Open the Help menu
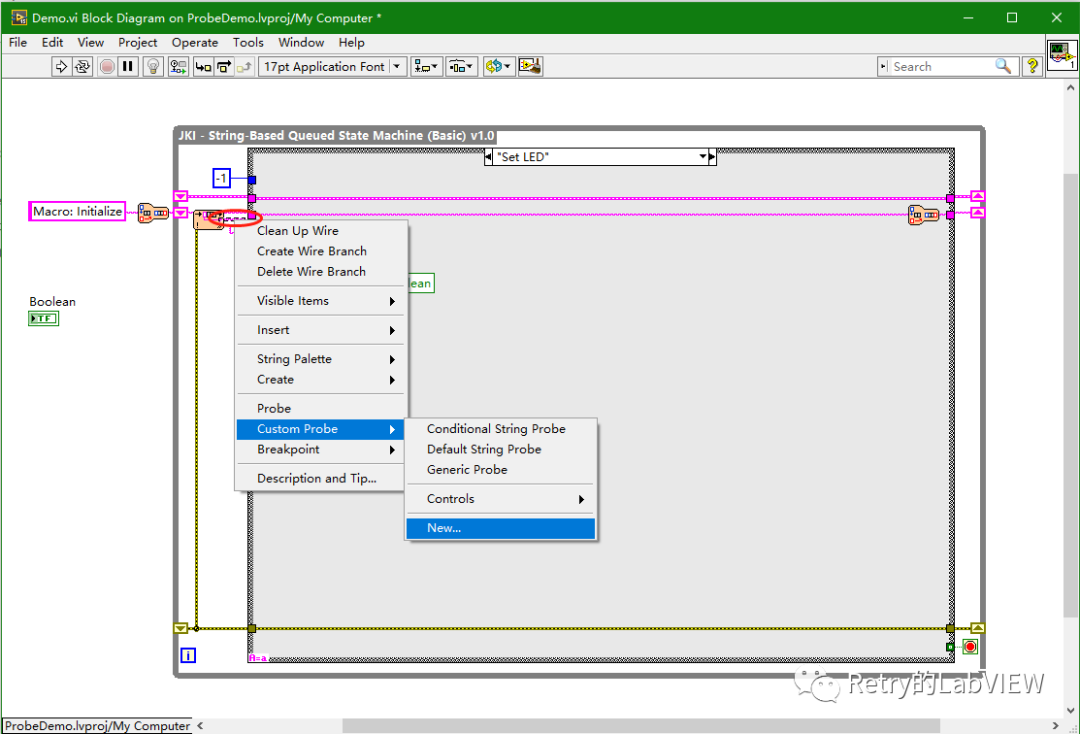Viewport: 1080px width, 734px height. tap(351, 42)
